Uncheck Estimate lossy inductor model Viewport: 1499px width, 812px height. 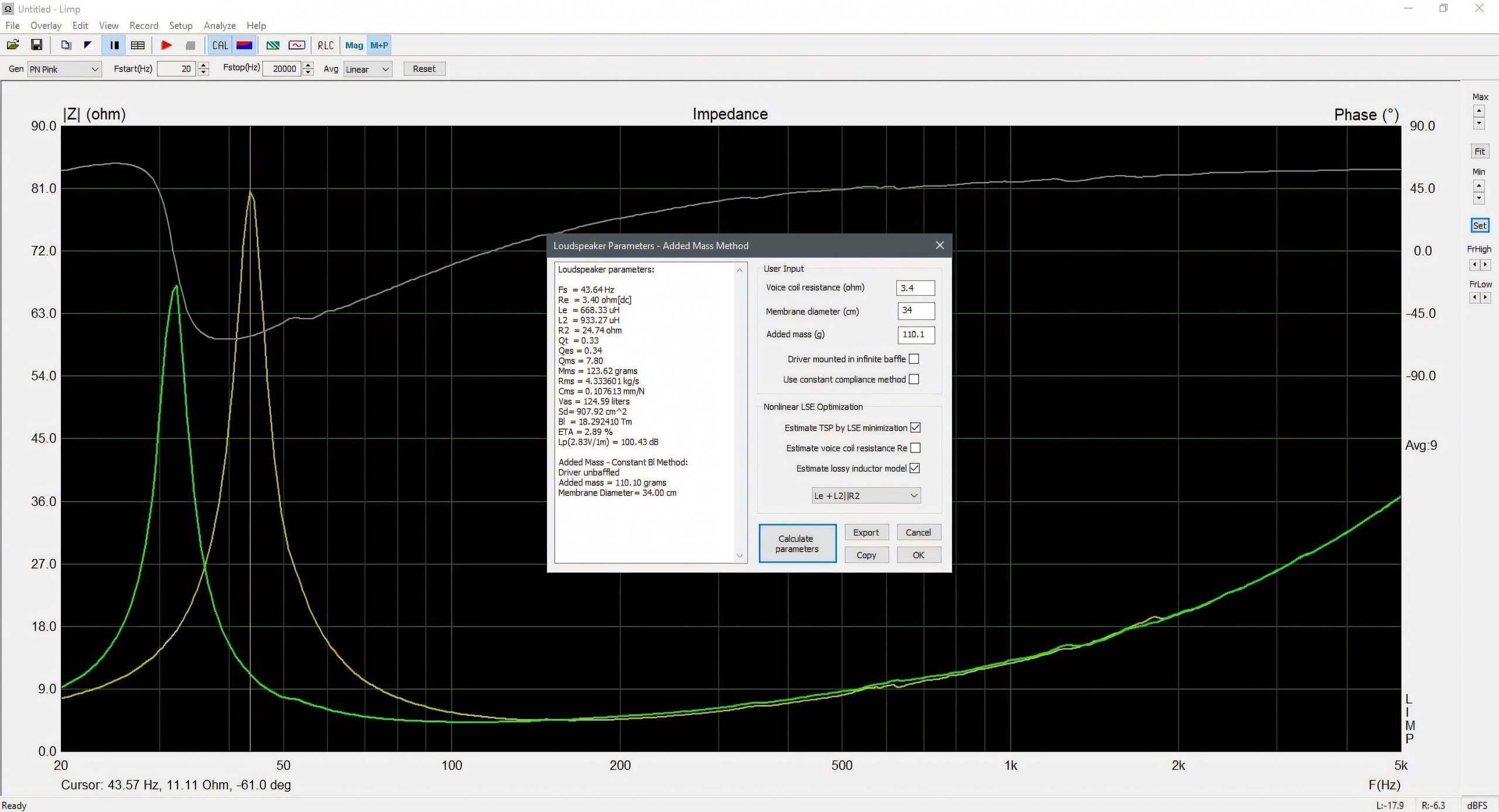click(x=915, y=468)
